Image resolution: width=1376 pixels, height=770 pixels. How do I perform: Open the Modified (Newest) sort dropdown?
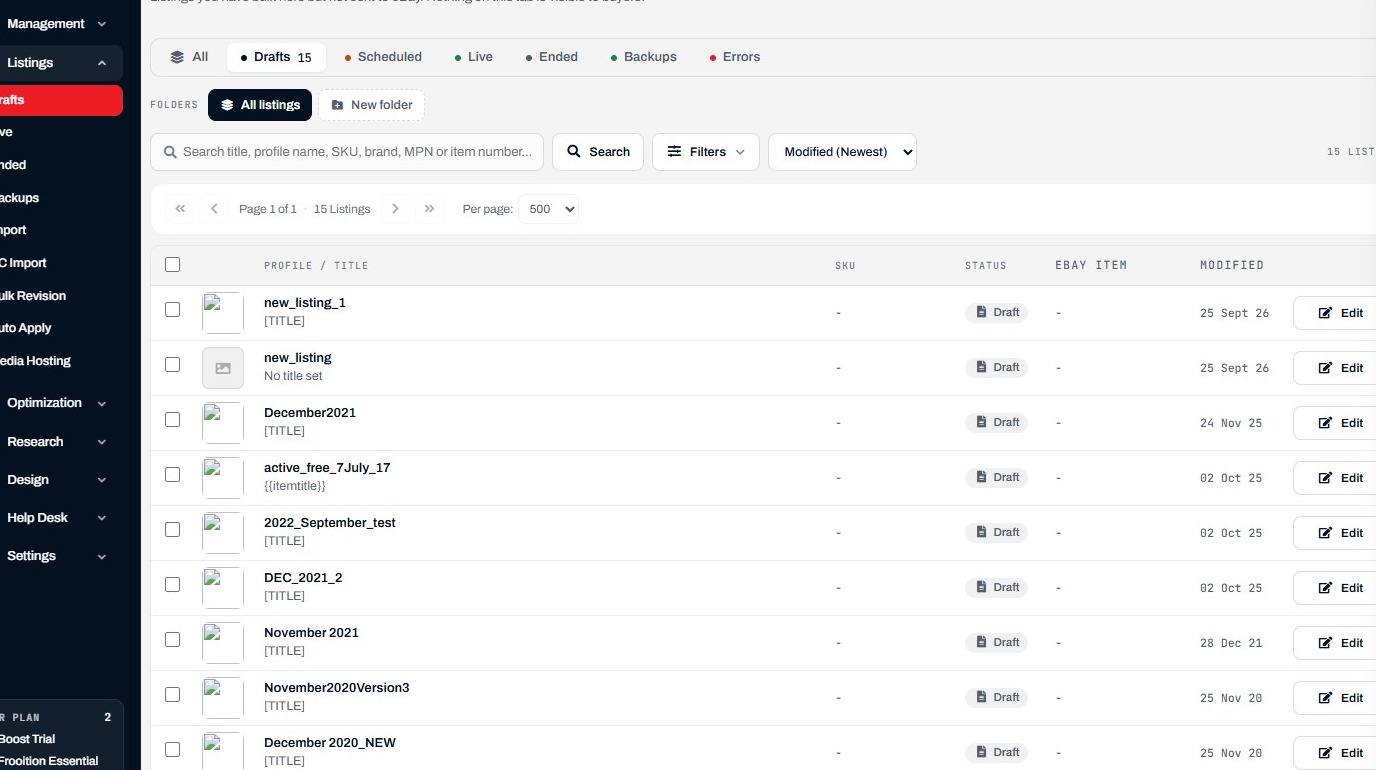click(842, 152)
